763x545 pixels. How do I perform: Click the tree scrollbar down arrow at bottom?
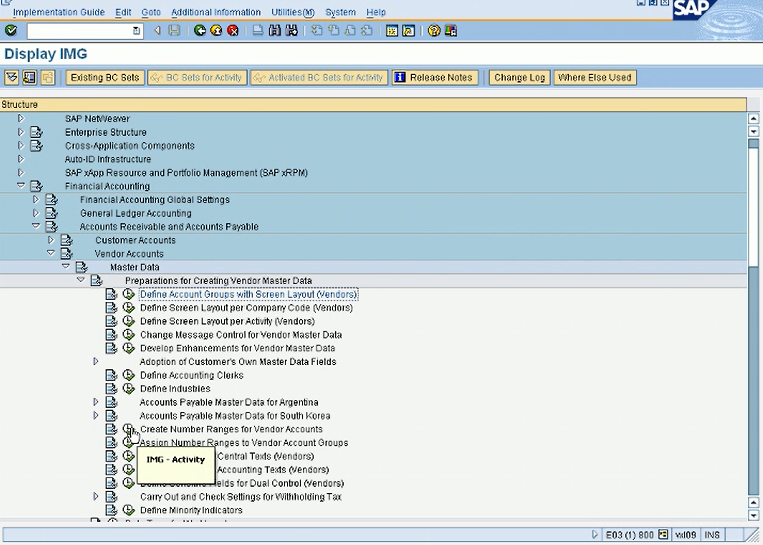click(x=753, y=515)
